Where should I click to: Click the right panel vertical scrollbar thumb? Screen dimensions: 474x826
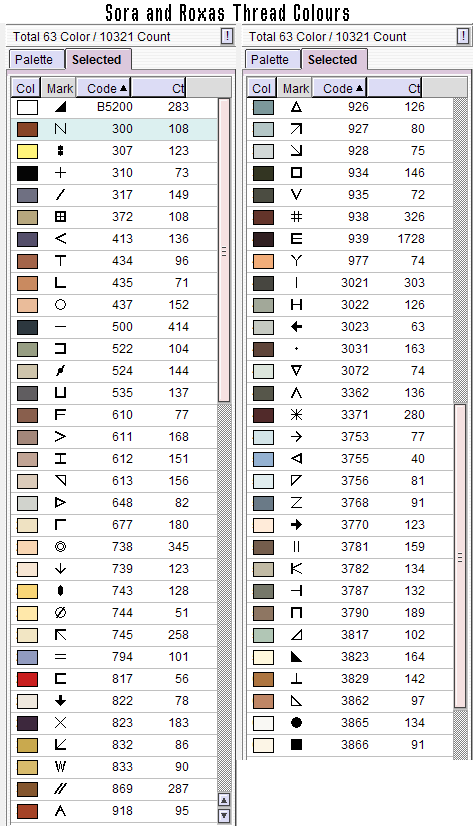pyautogui.click(x=460, y=557)
